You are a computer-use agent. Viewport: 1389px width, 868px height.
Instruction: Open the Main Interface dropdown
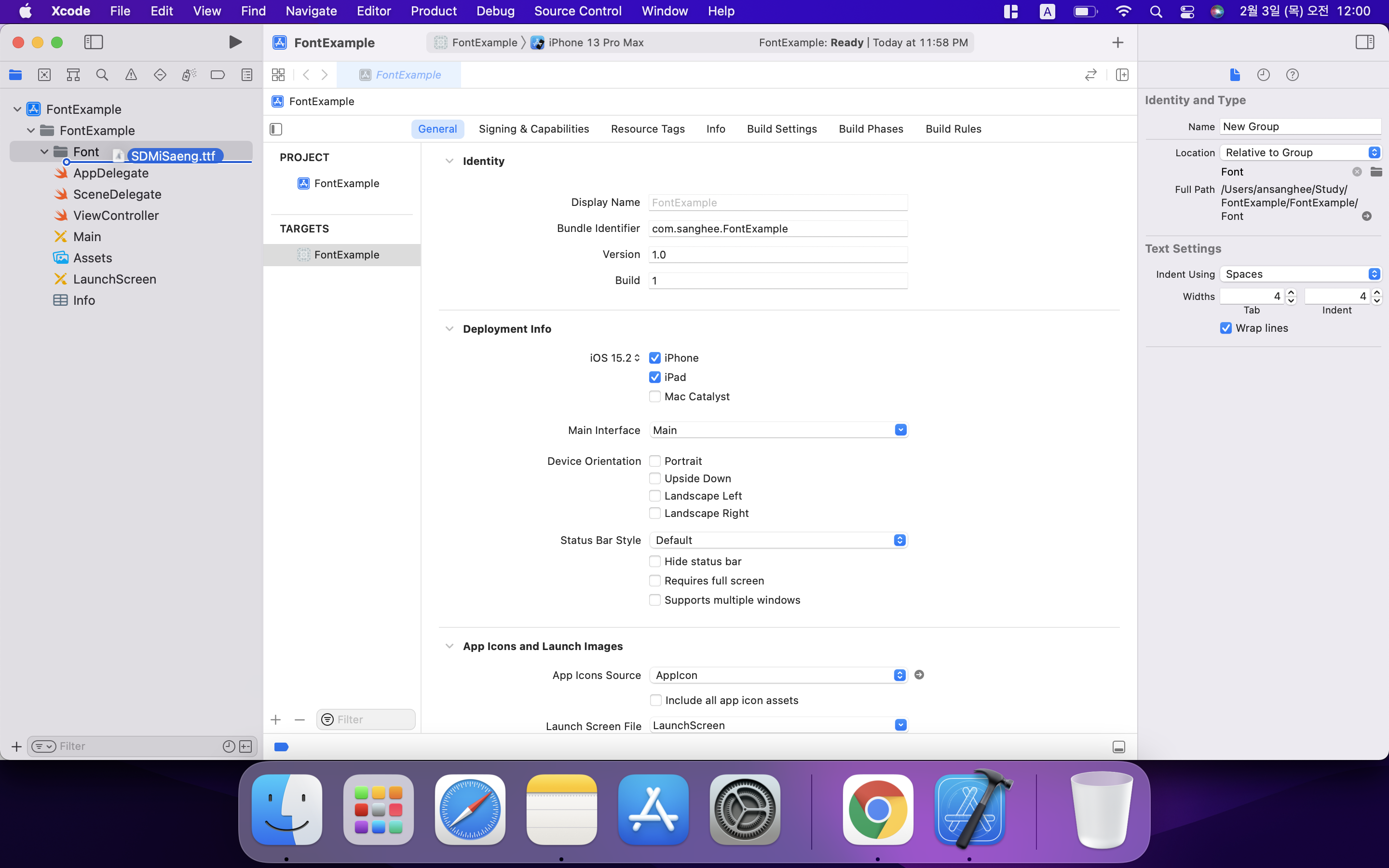click(778, 430)
